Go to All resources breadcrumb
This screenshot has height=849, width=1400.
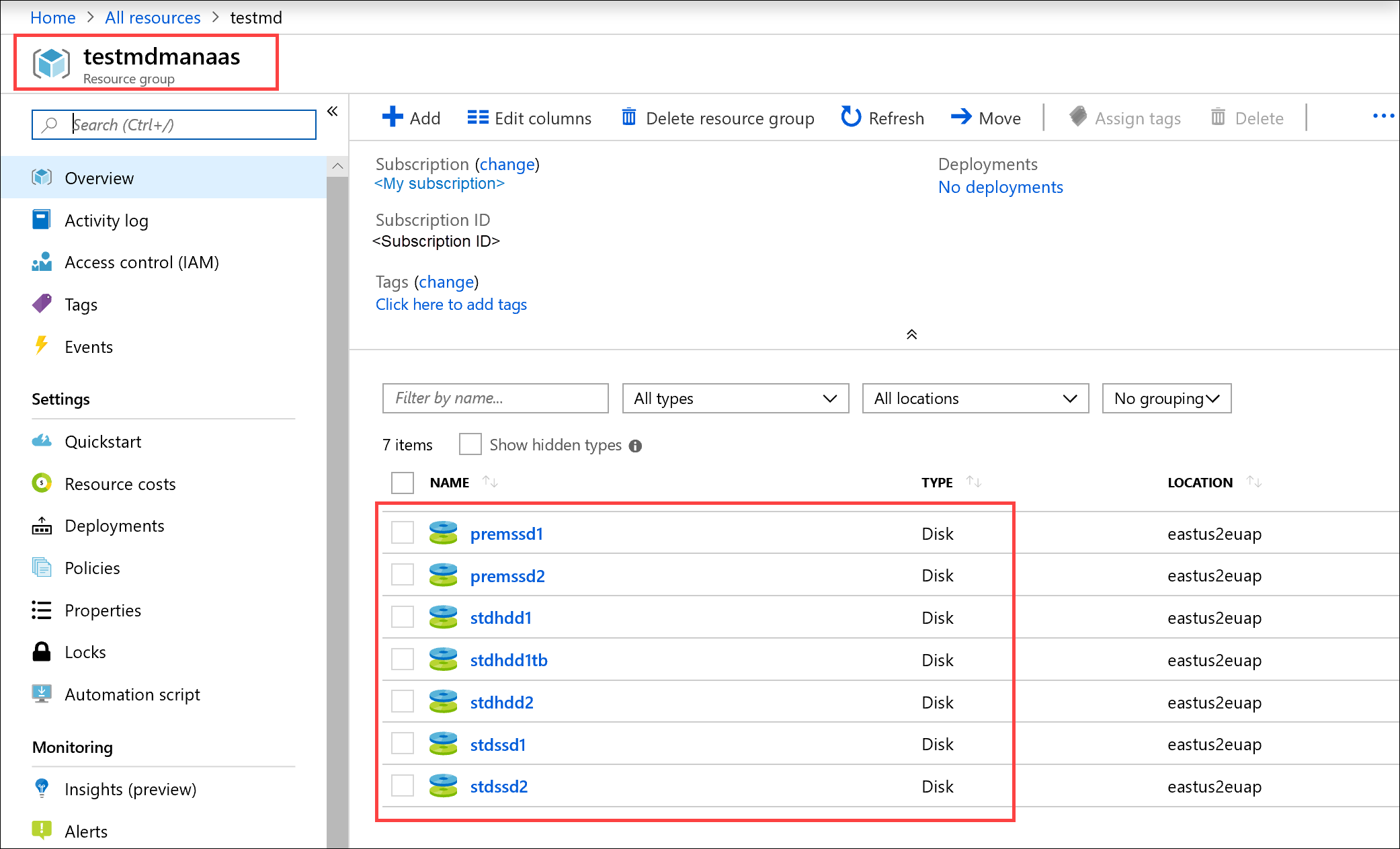point(153,17)
